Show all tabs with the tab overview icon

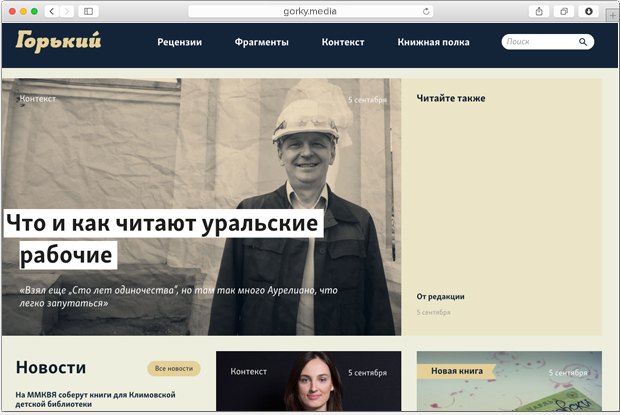point(564,11)
